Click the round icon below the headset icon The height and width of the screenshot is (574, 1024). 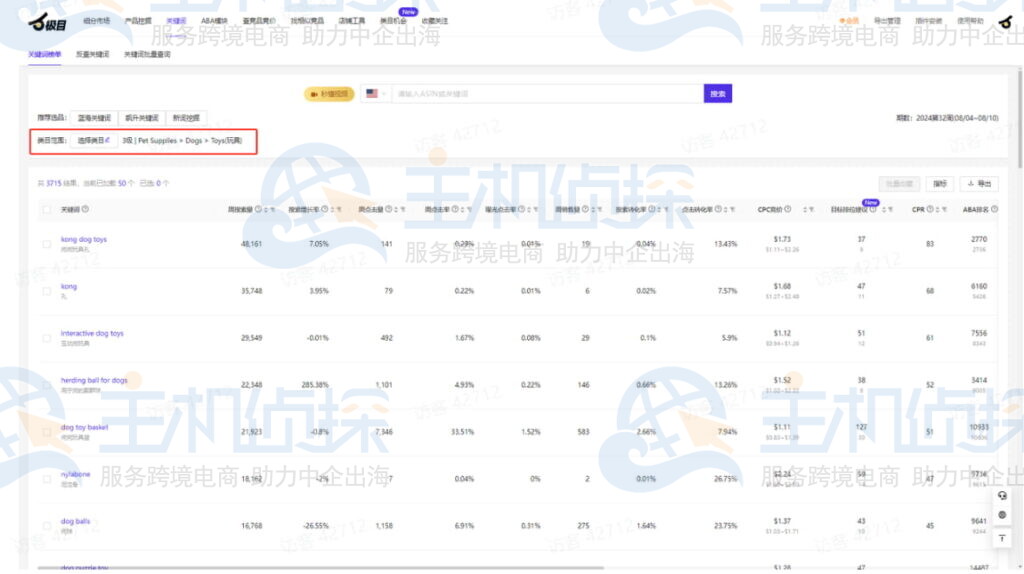click(x=1002, y=515)
